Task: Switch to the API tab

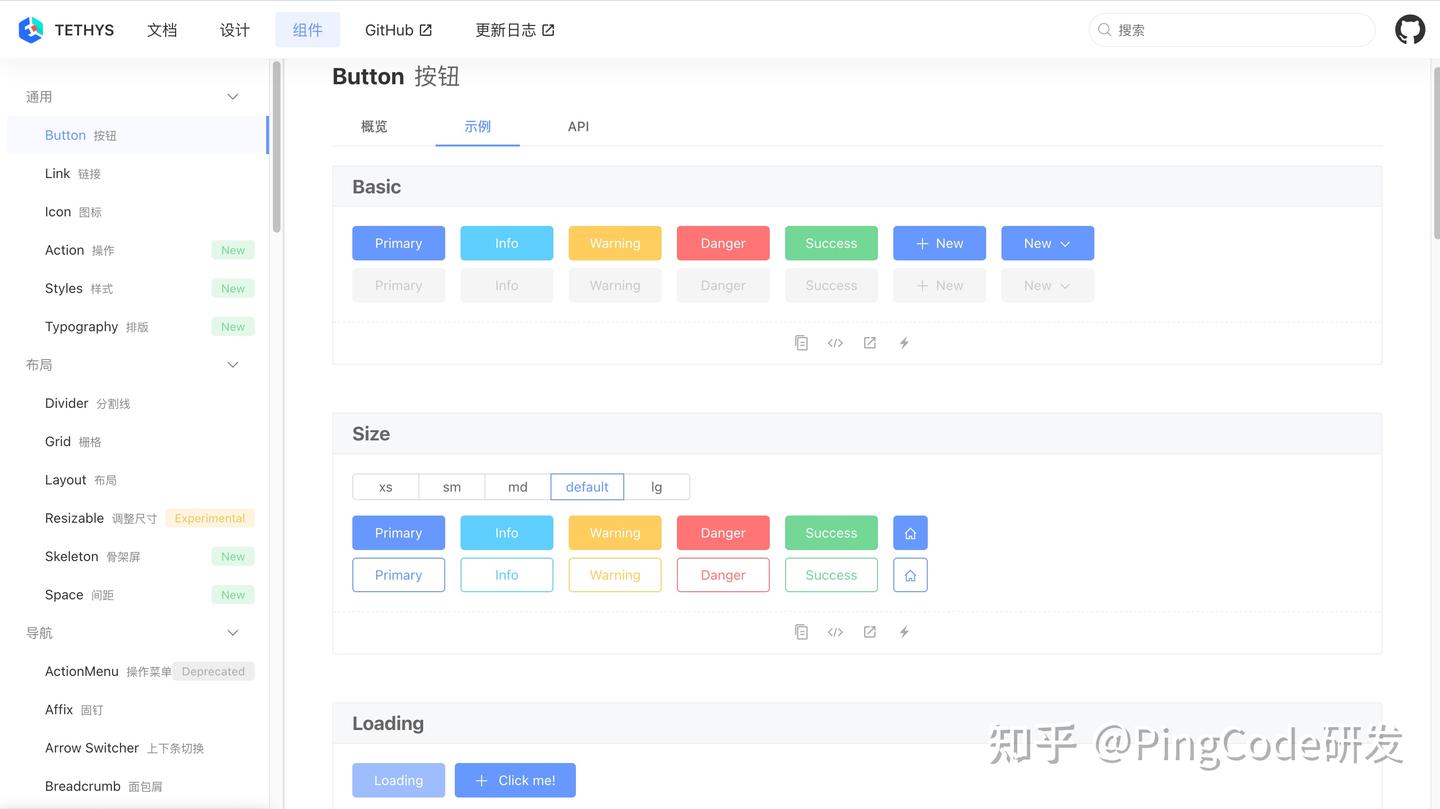Action: 578,127
